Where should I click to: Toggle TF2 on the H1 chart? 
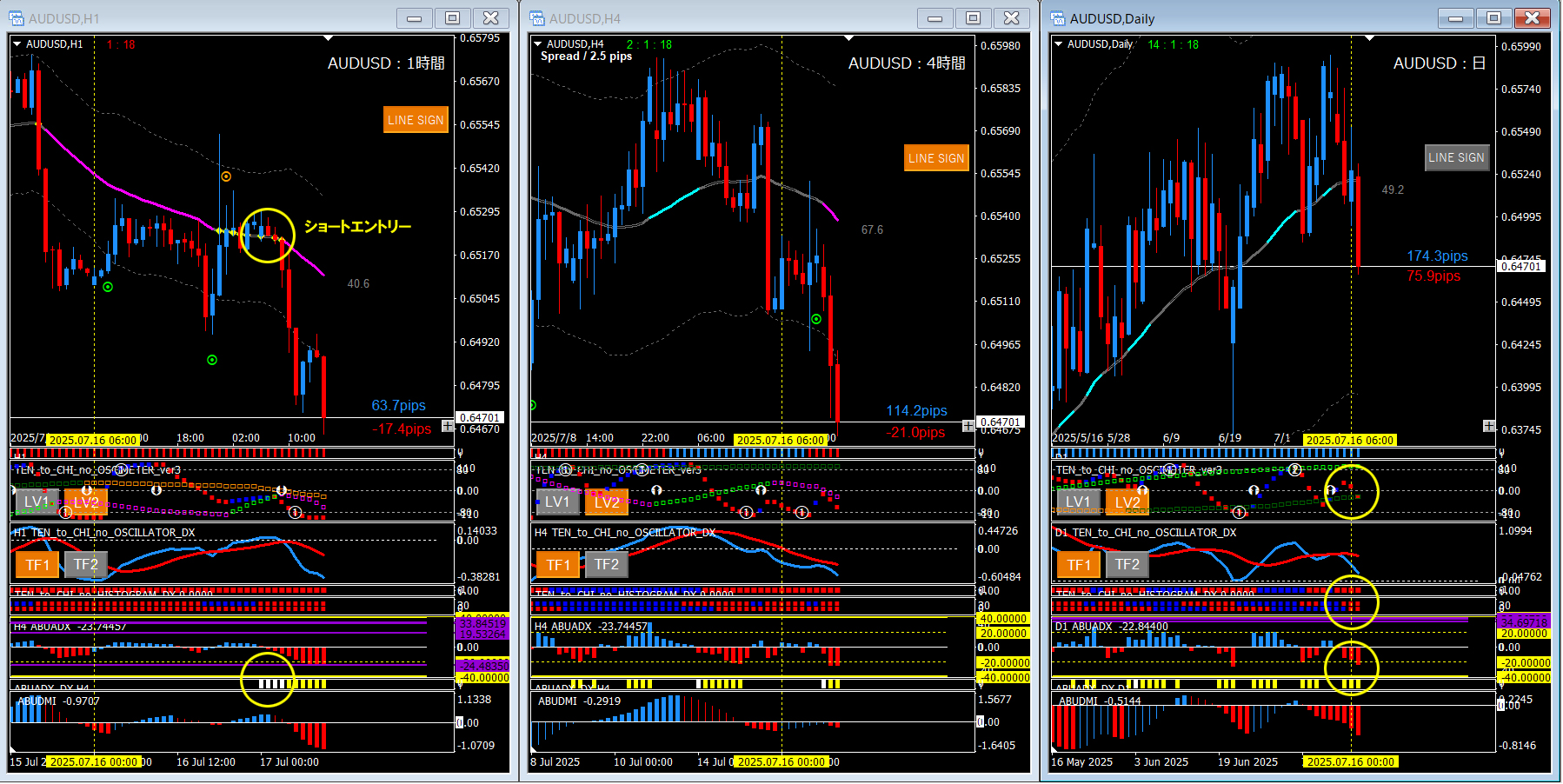click(x=85, y=565)
